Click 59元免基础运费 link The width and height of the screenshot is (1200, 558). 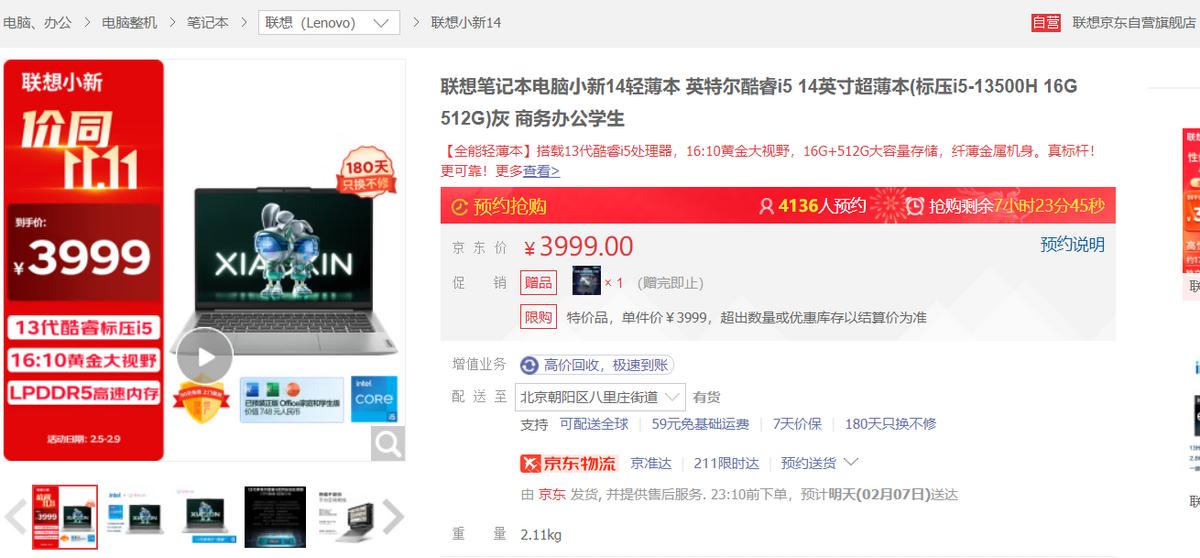pyautogui.click(x=700, y=424)
